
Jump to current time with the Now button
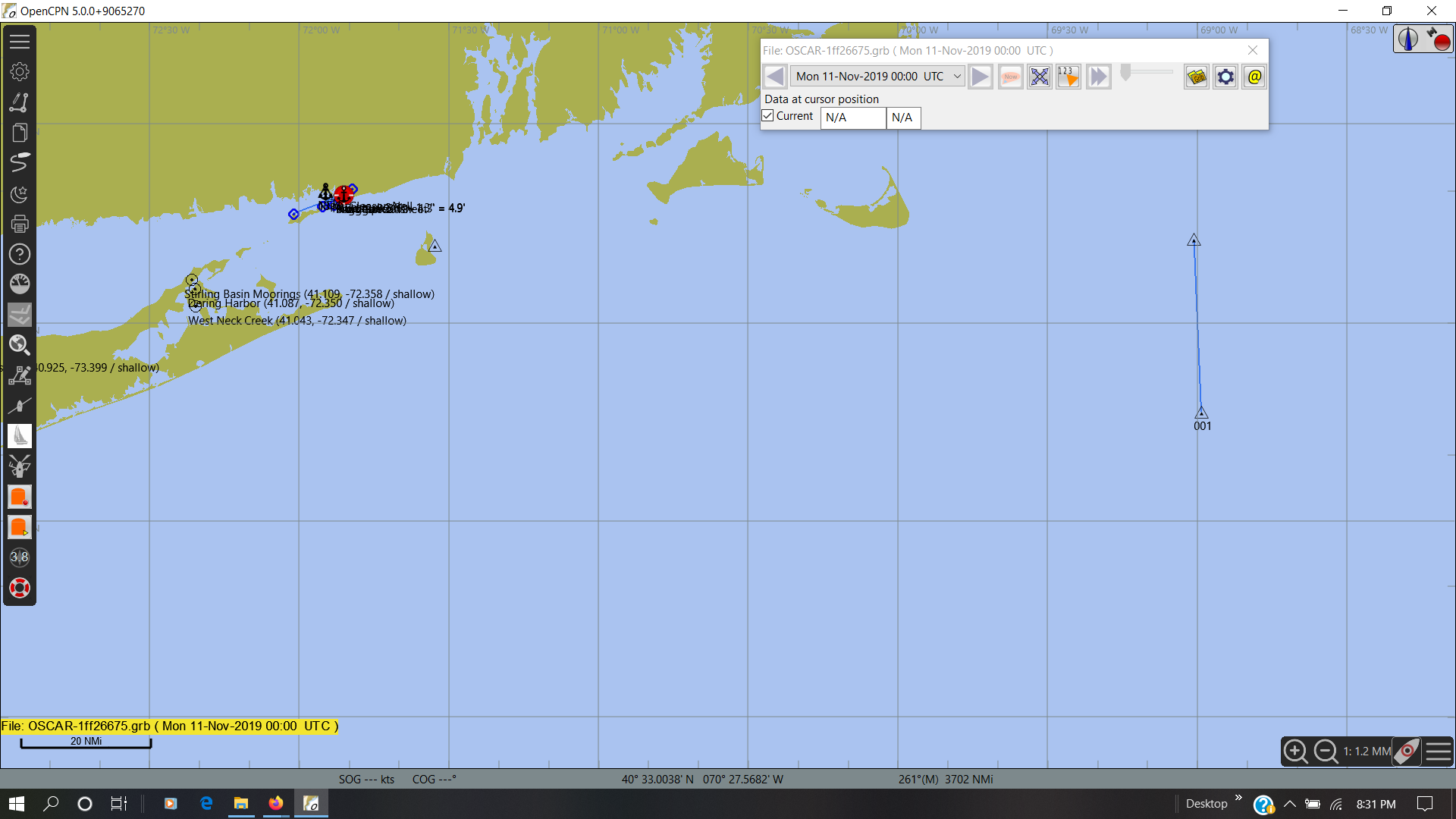tap(1011, 77)
